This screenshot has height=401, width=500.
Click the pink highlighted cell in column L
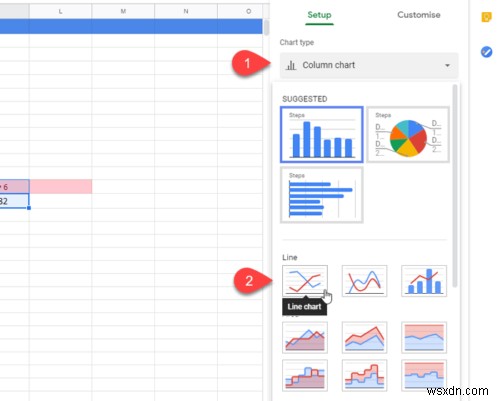click(x=61, y=187)
